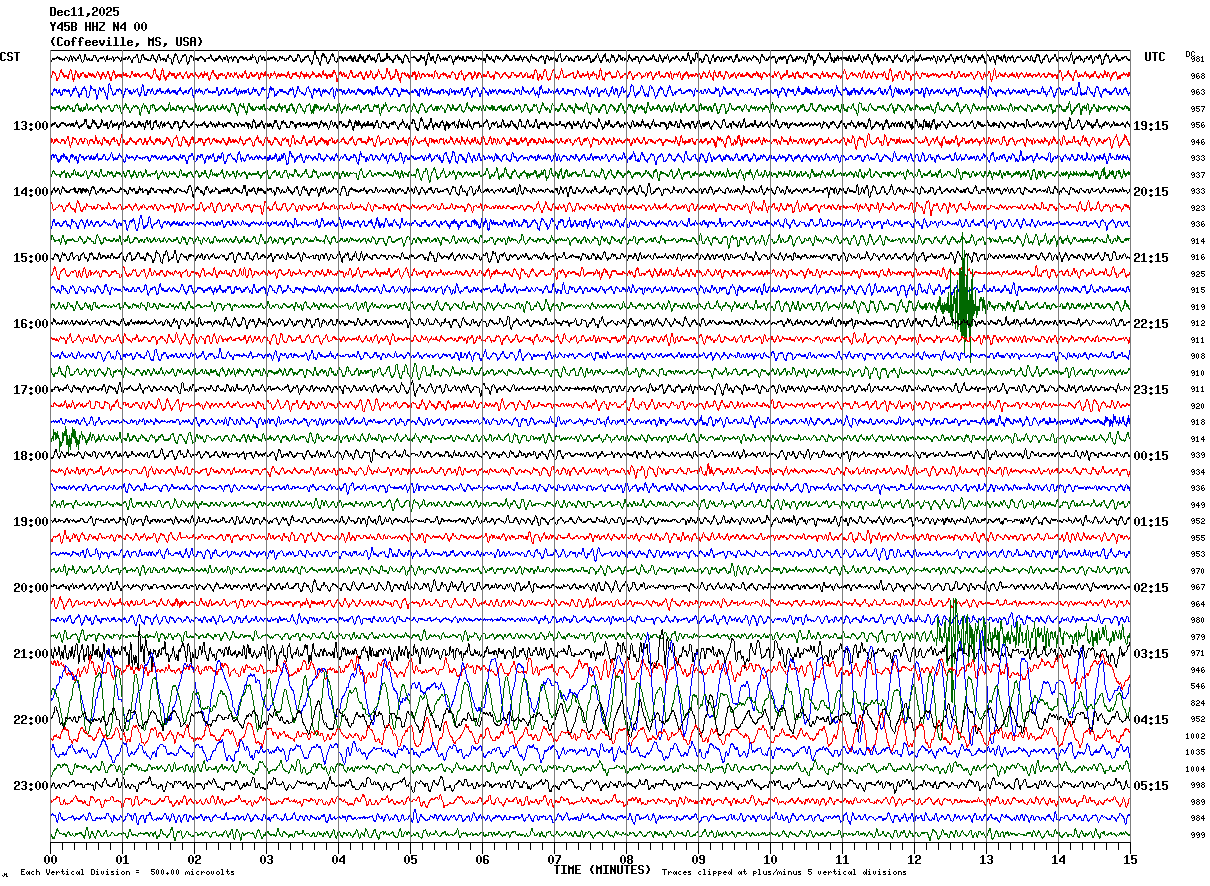
Task: Select the 12 minute axis tick label
Action: pyautogui.click(x=914, y=859)
